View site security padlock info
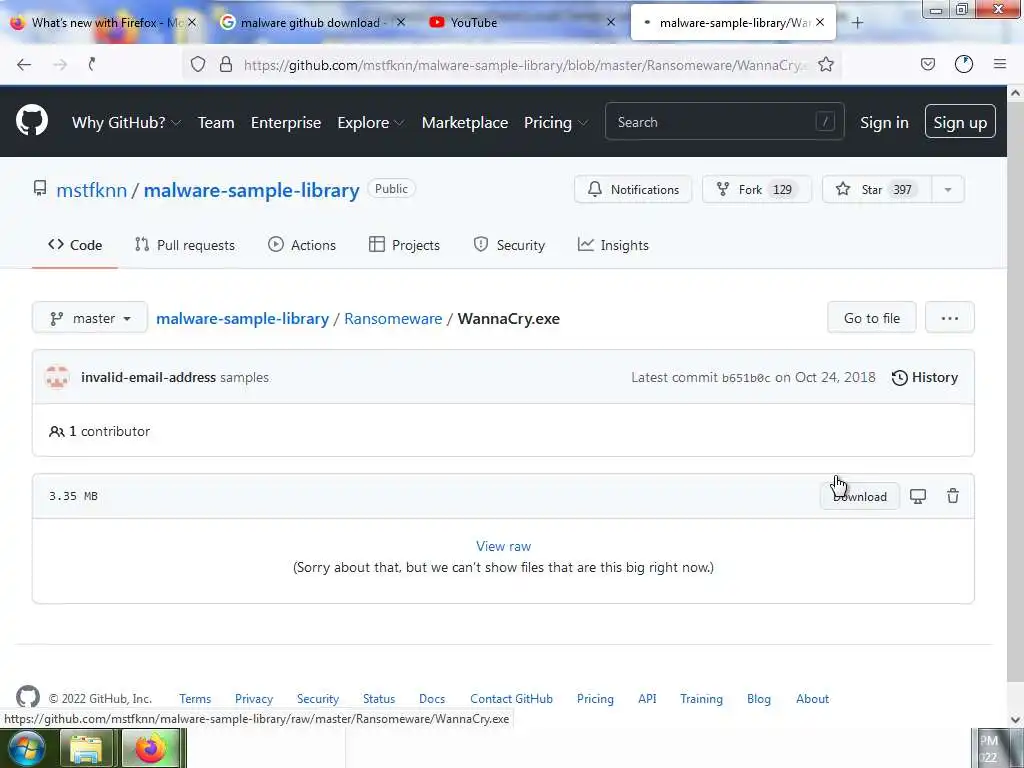 coord(226,64)
